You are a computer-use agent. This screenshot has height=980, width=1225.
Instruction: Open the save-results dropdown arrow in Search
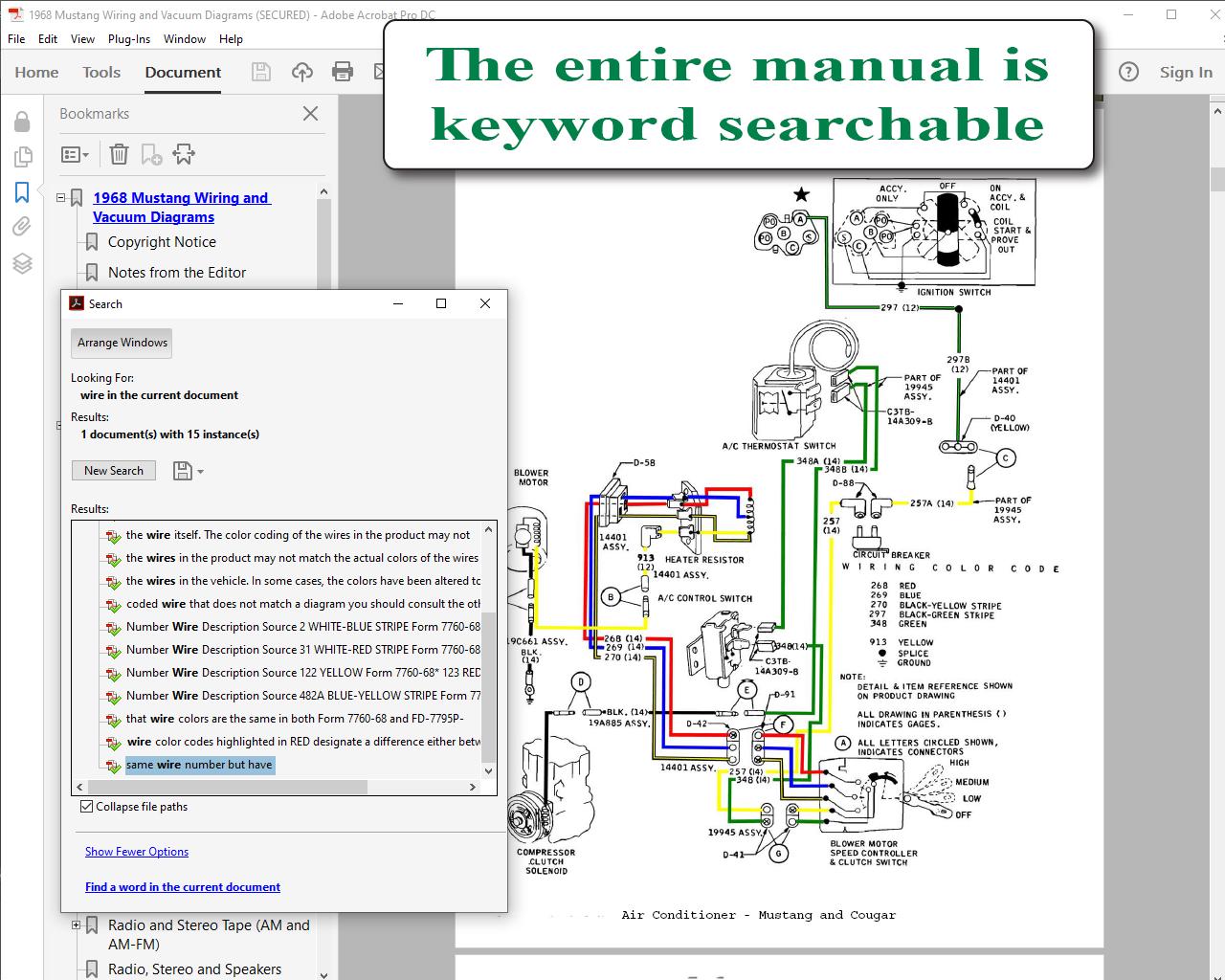point(199,471)
